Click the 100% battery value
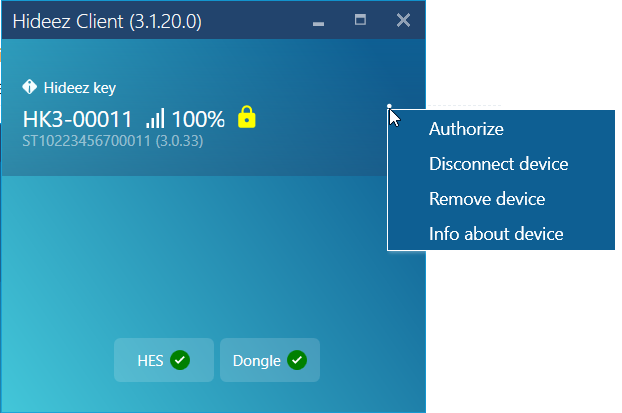Screen dimensions: 622x413 click(198, 119)
